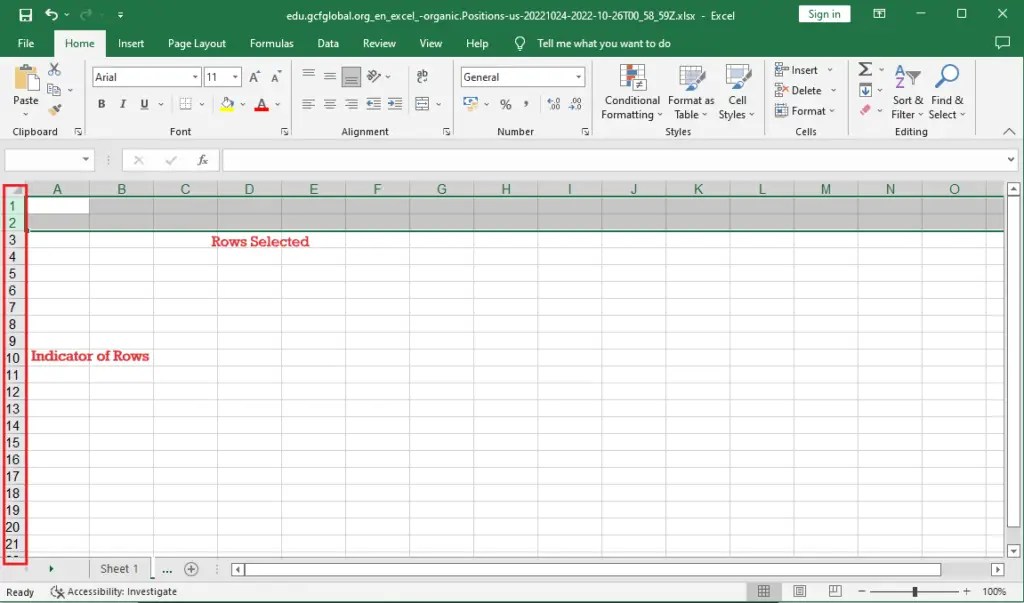Viewport: 1024px width, 603px height.
Task: Increase indent of cell content
Action: pos(395,104)
